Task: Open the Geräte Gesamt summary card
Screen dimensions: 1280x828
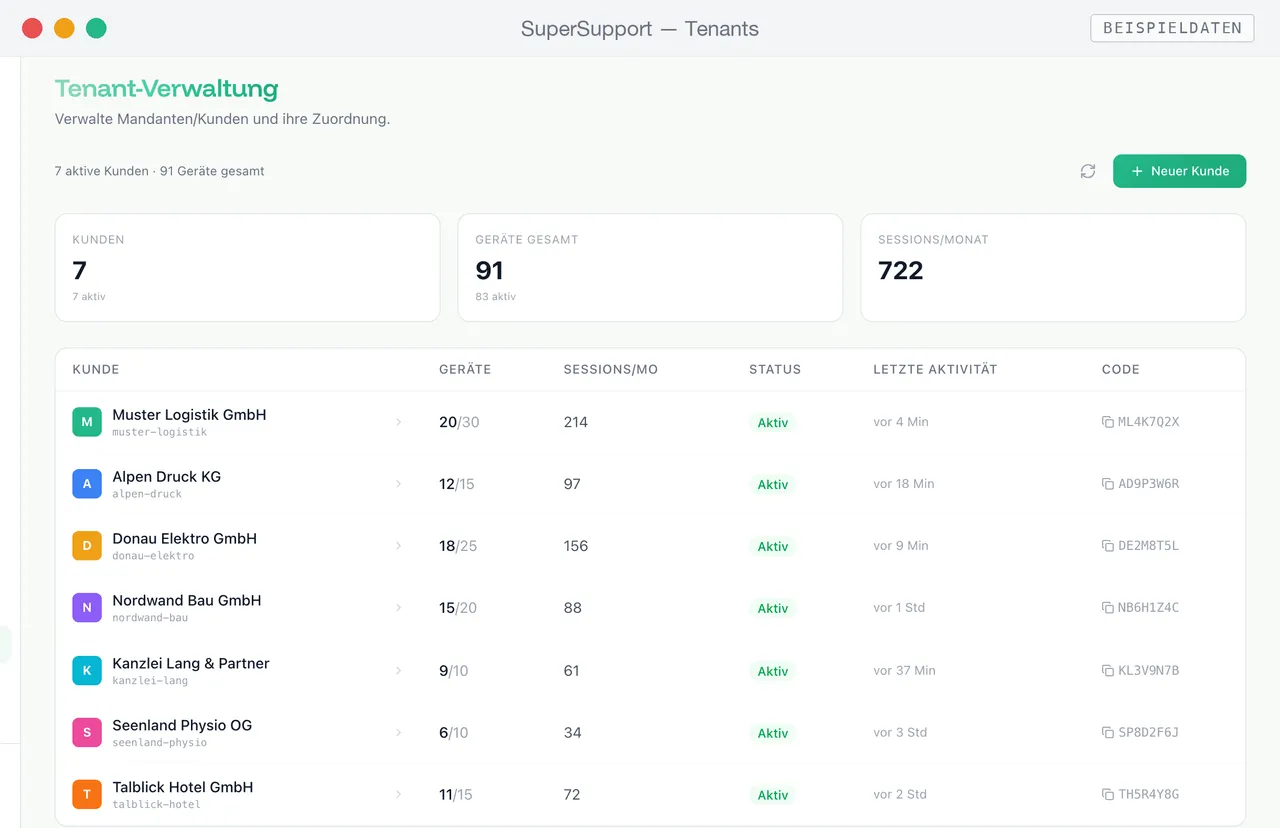Action: point(650,267)
